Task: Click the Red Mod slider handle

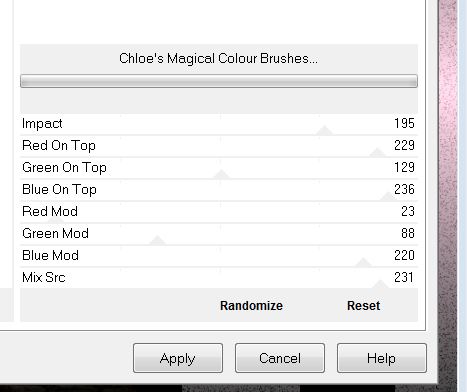Action: (56, 219)
